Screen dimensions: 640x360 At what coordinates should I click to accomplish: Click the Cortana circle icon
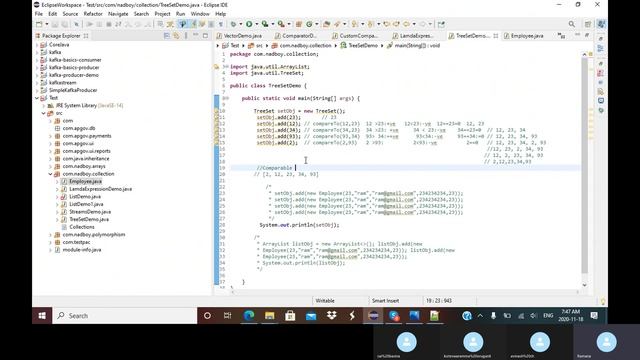[207, 316]
